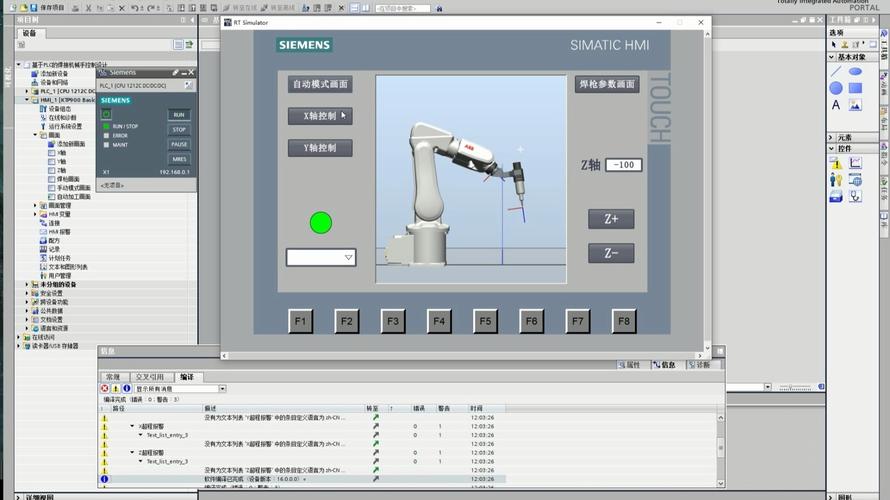Select the ellipse basic object tool
The width and height of the screenshot is (890, 500).
(855, 72)
